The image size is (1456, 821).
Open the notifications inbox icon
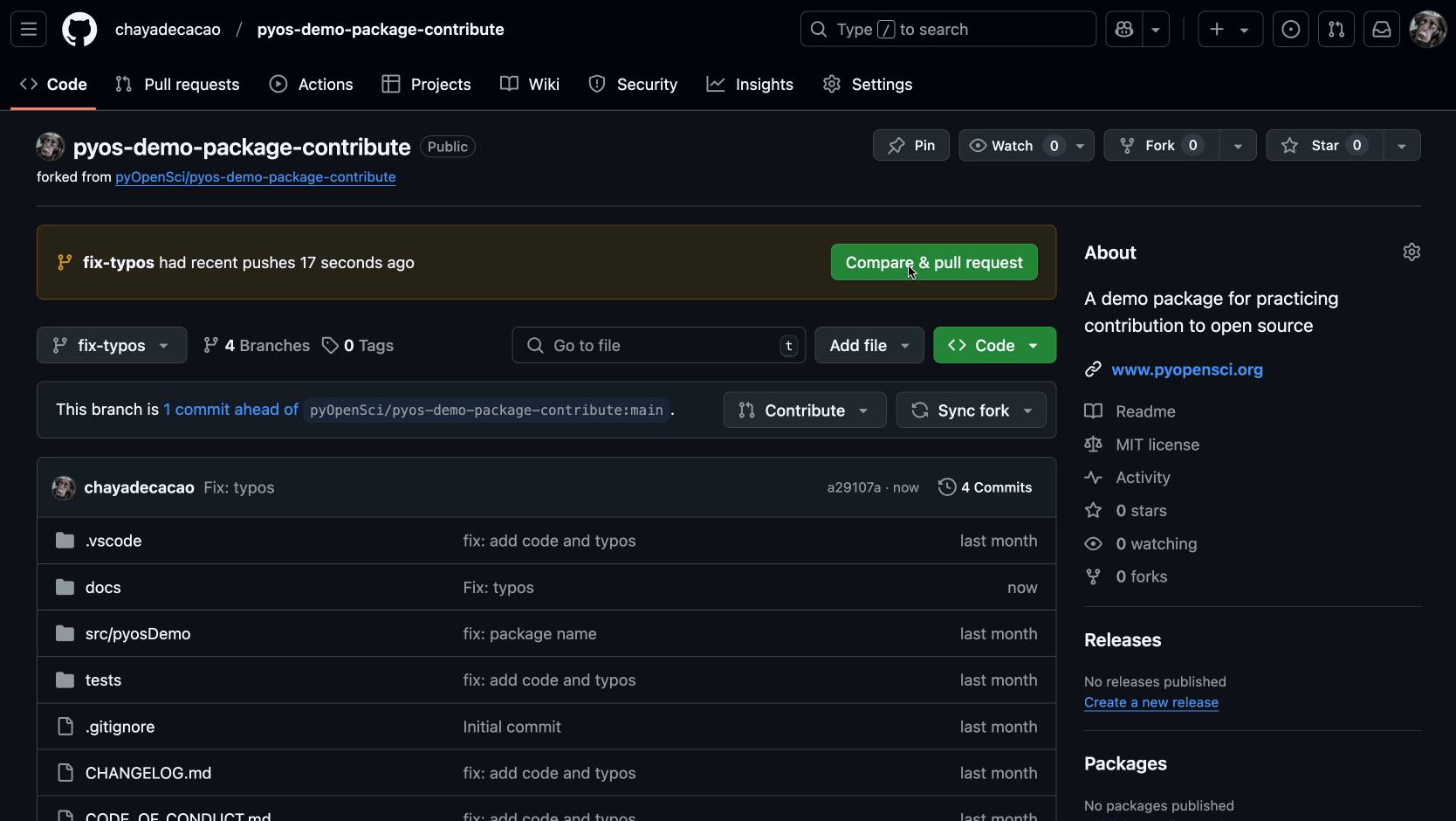1382,30
